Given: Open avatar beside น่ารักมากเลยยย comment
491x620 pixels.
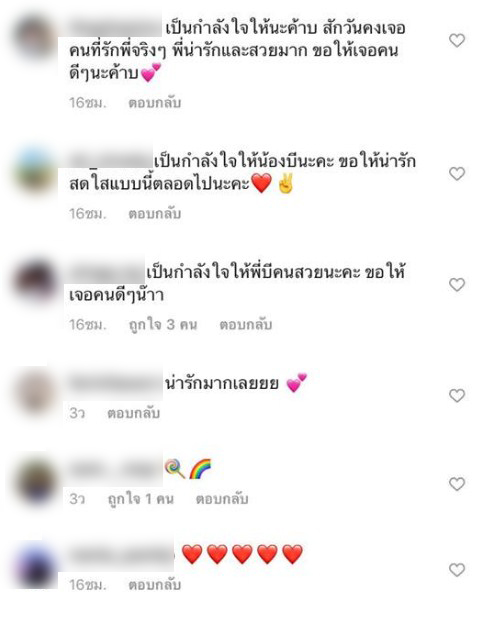Looking at the screenshot, I should point(35,393).
